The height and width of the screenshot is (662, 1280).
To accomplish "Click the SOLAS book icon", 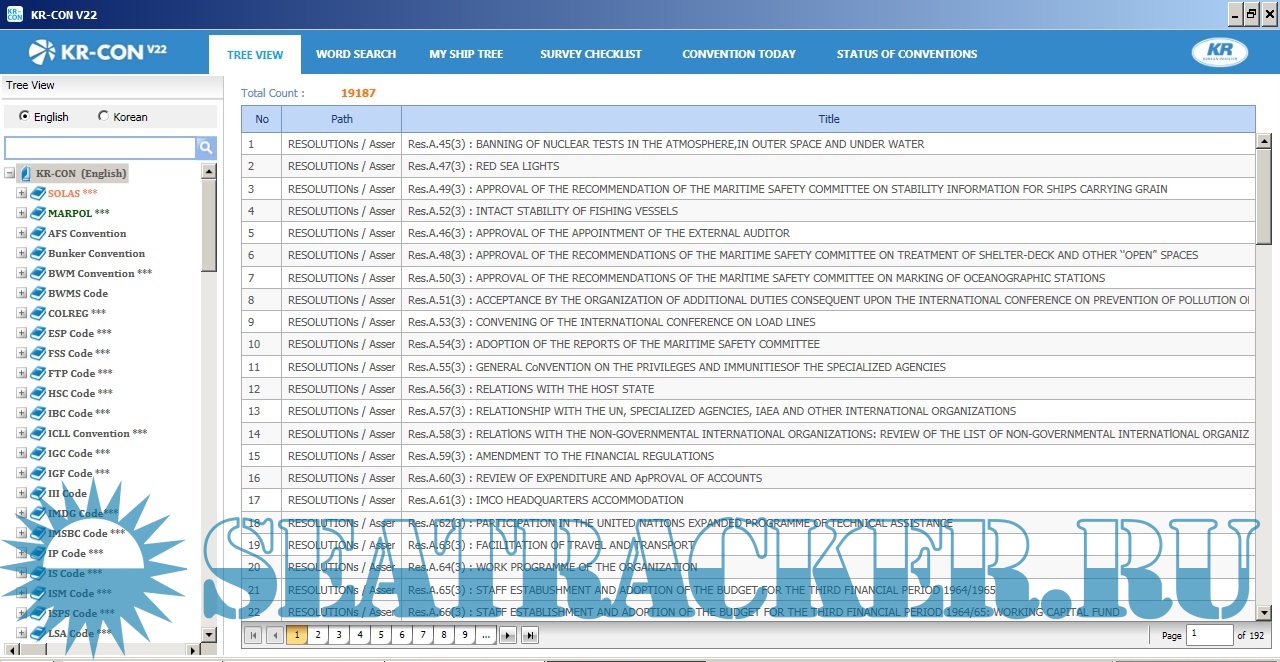I will (x=37, y=193).
